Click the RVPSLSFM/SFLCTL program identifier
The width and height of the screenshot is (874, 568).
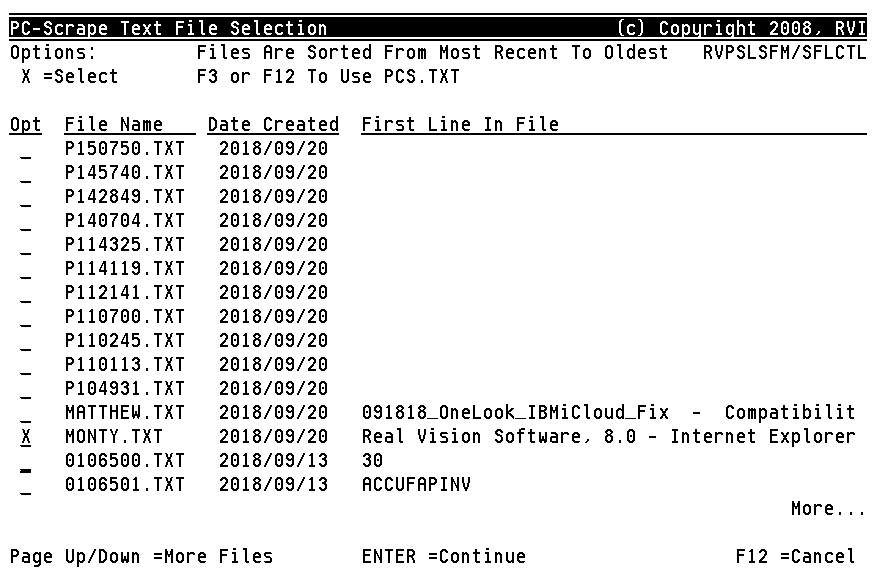(x=784, y=52)
